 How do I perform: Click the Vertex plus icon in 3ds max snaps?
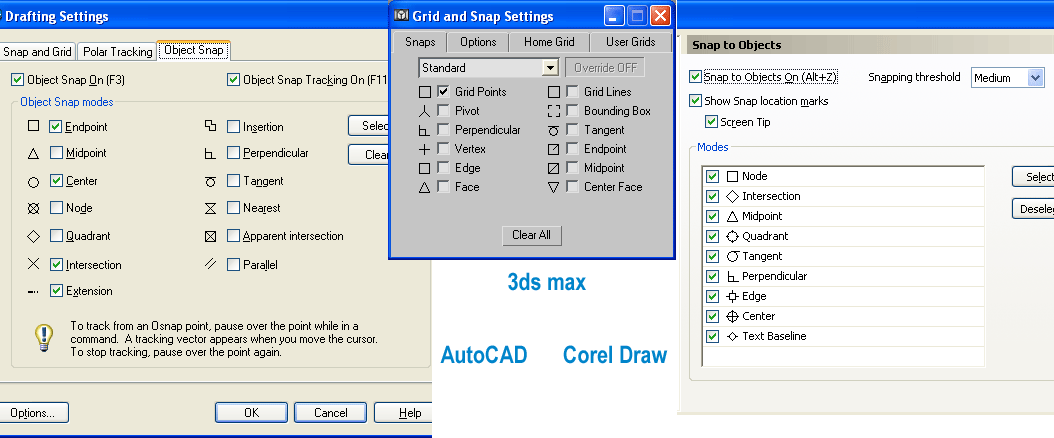click(424, 149)
